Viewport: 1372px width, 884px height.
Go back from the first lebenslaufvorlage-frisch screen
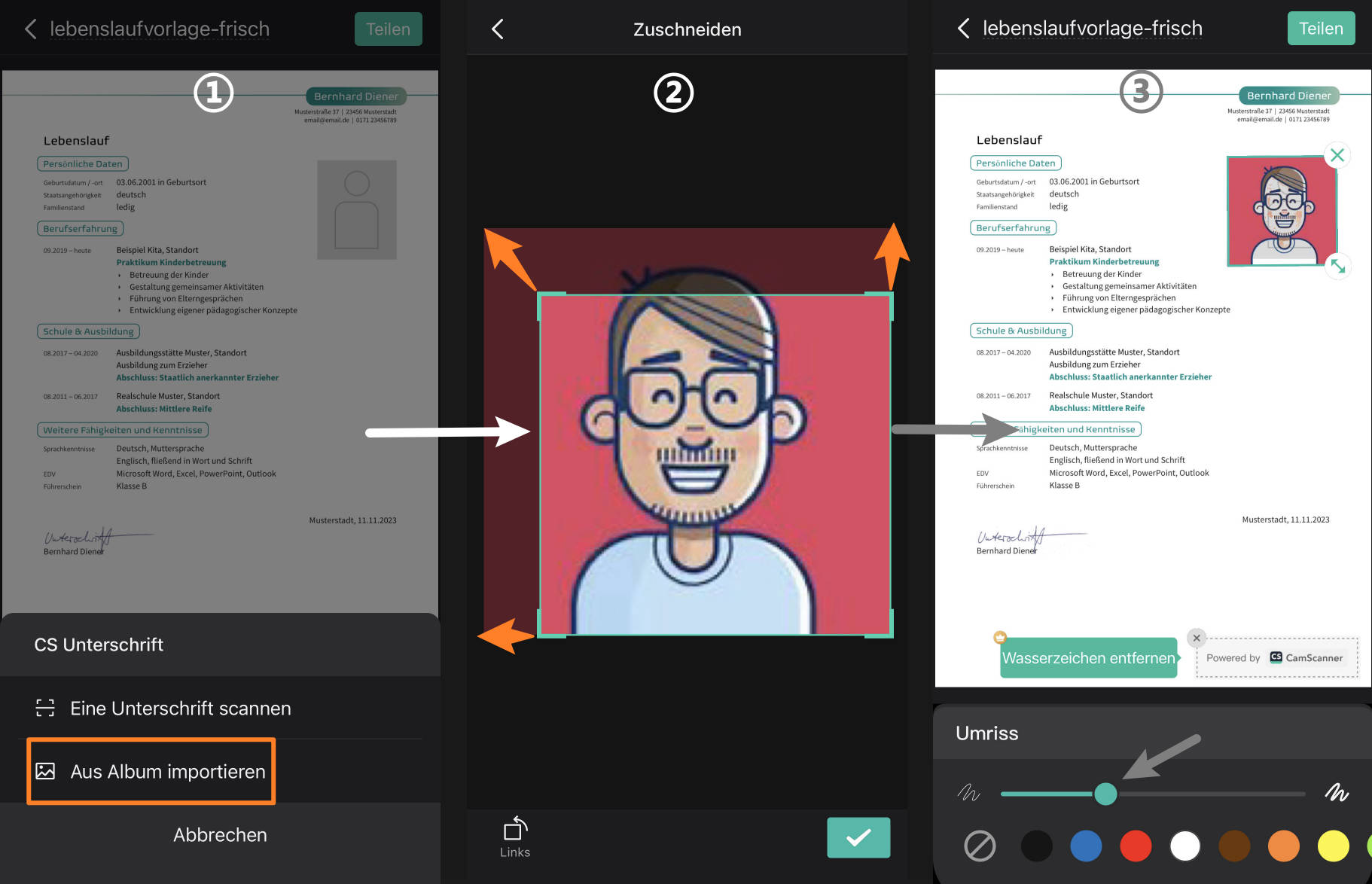(30, 29)
